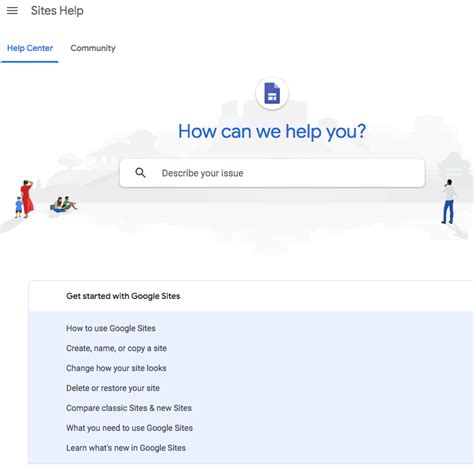Click the How can we help you? heading

click(272, 131)
